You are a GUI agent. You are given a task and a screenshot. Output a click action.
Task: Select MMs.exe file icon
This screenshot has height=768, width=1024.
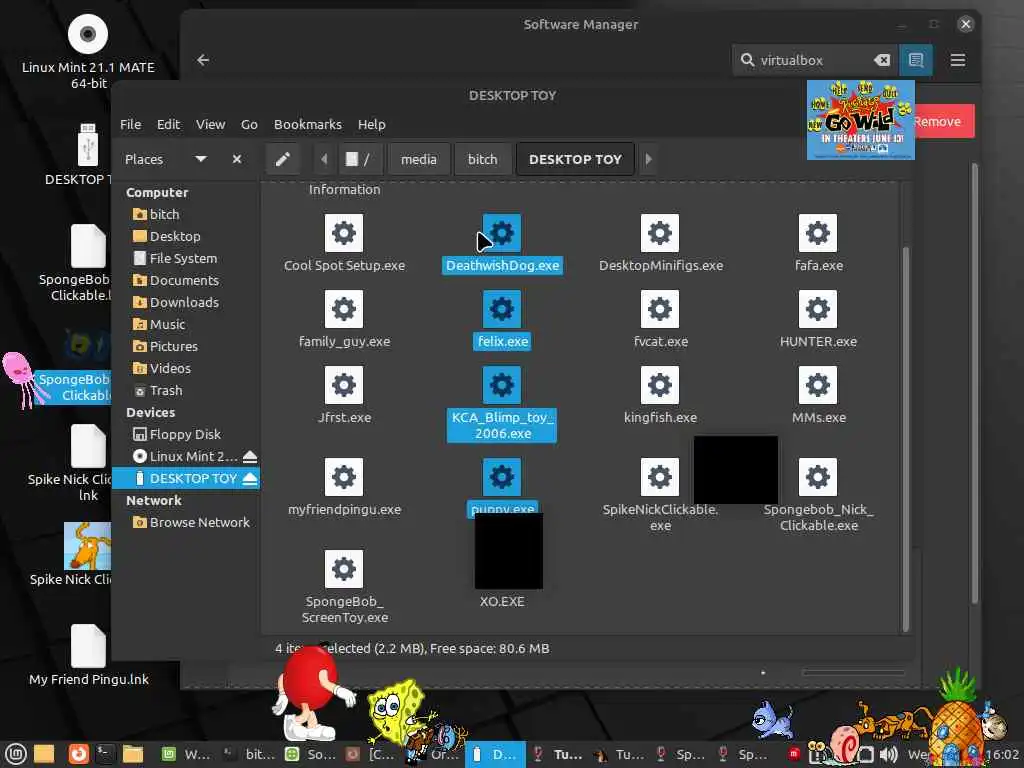point(818,385)
